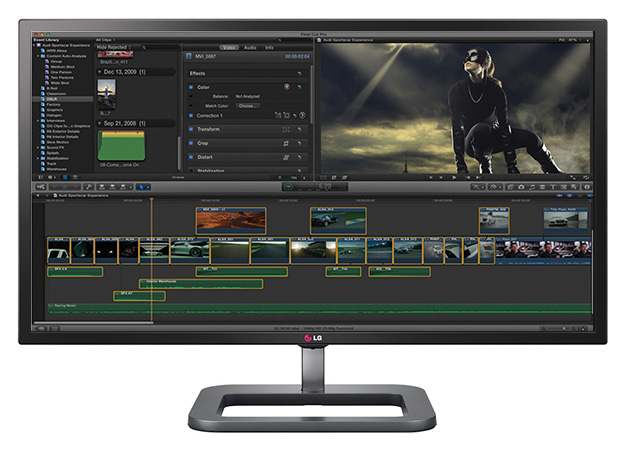Toggle the Crop enable checkbox
Viewport: 628px width, 454px height.
point(191,143)
